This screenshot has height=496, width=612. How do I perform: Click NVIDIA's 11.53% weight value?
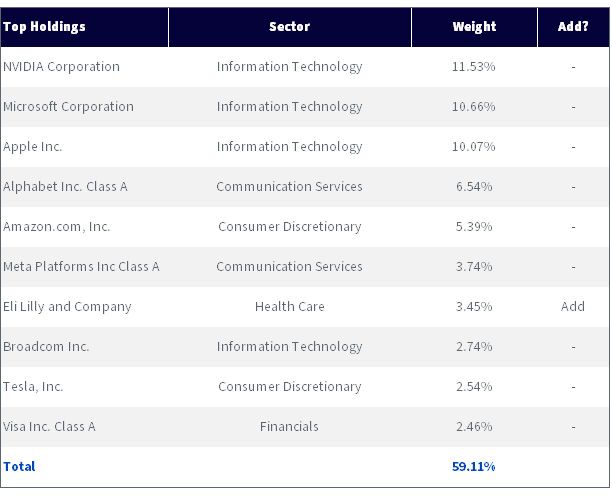click(x=473, y=67)
